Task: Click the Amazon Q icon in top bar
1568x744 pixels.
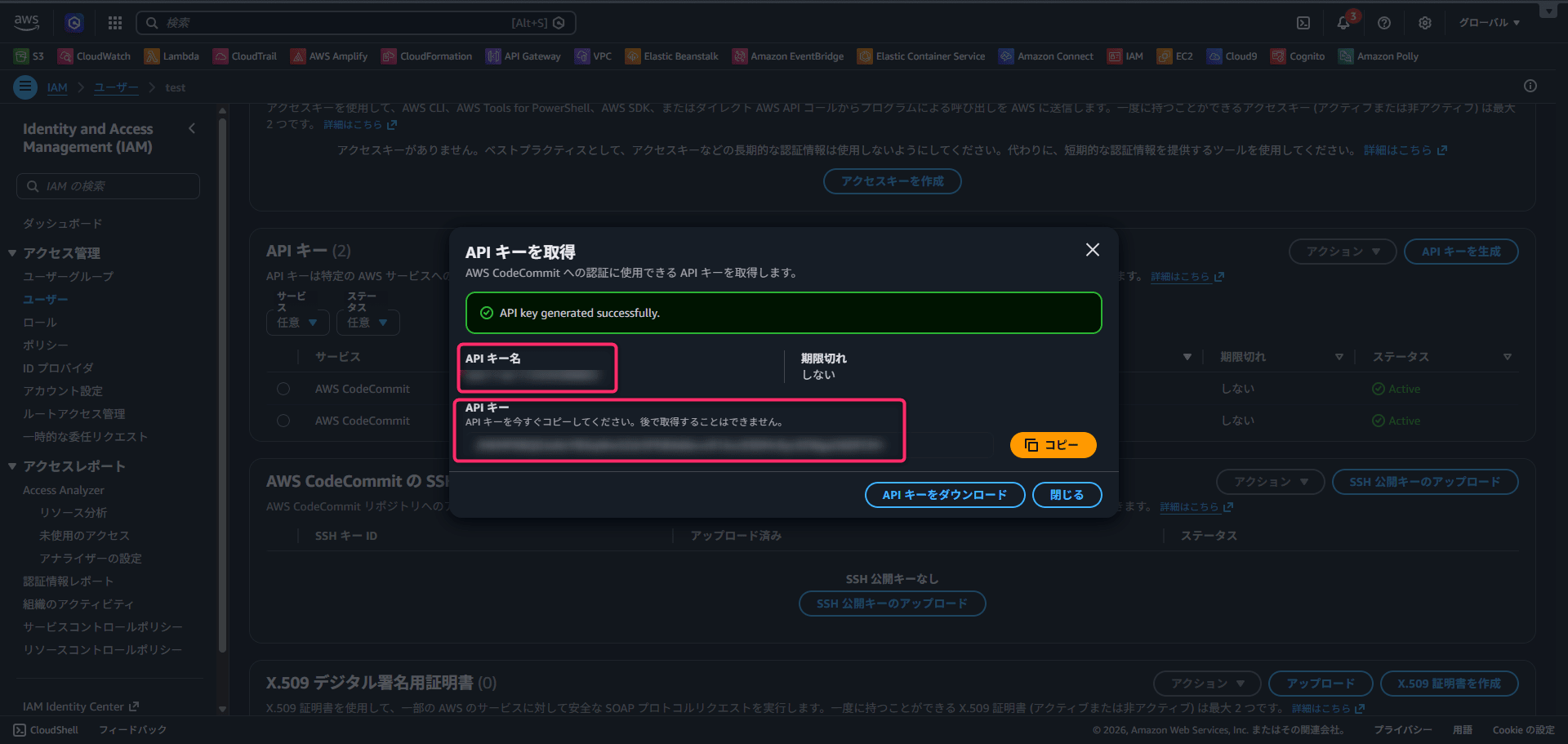Action: point(74,23)
